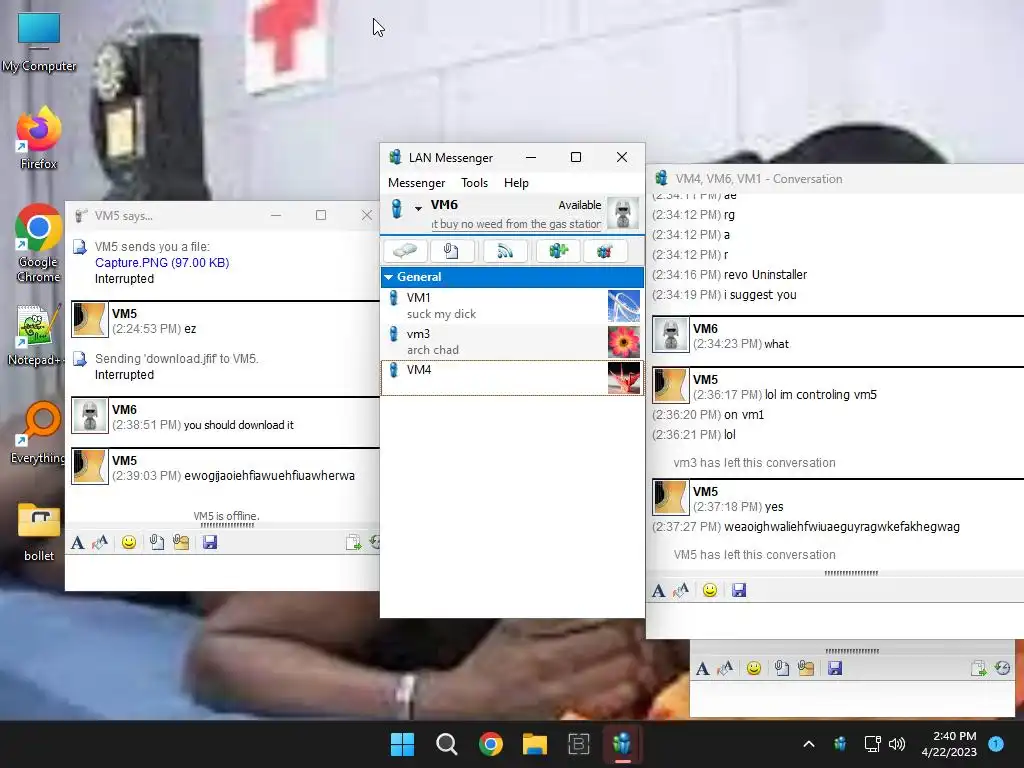The height and width of the screenshot is (768, 1024).
Task: Click the "revo Uninstaller" message
Action: point(765,275)
